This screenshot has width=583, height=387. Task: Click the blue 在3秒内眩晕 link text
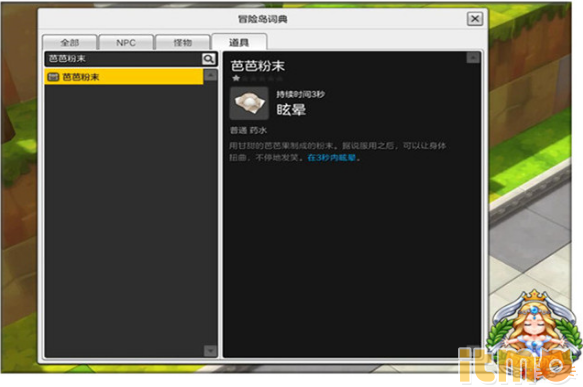tap(332, 158)
